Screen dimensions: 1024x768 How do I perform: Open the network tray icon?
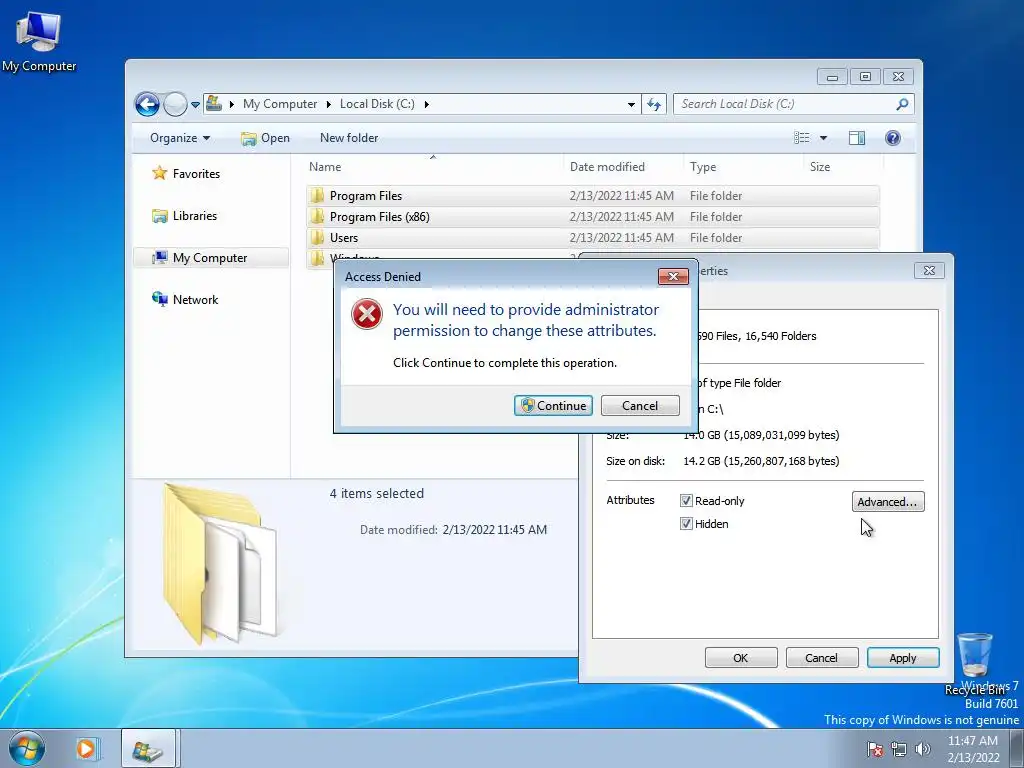[899, 749]
